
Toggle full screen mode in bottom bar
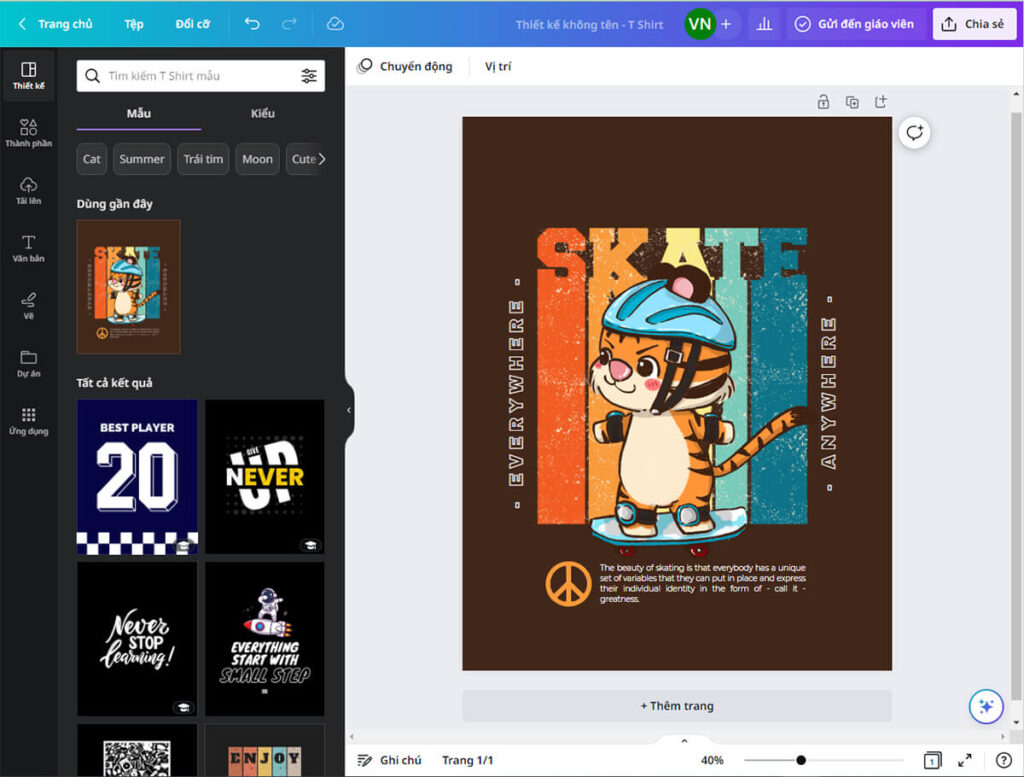coord(965,760)
